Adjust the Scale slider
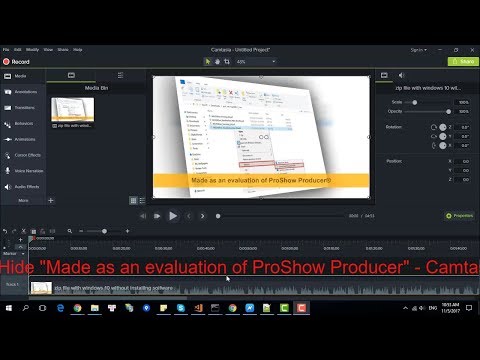Screen dimensions: 480x360 [415, 102]
